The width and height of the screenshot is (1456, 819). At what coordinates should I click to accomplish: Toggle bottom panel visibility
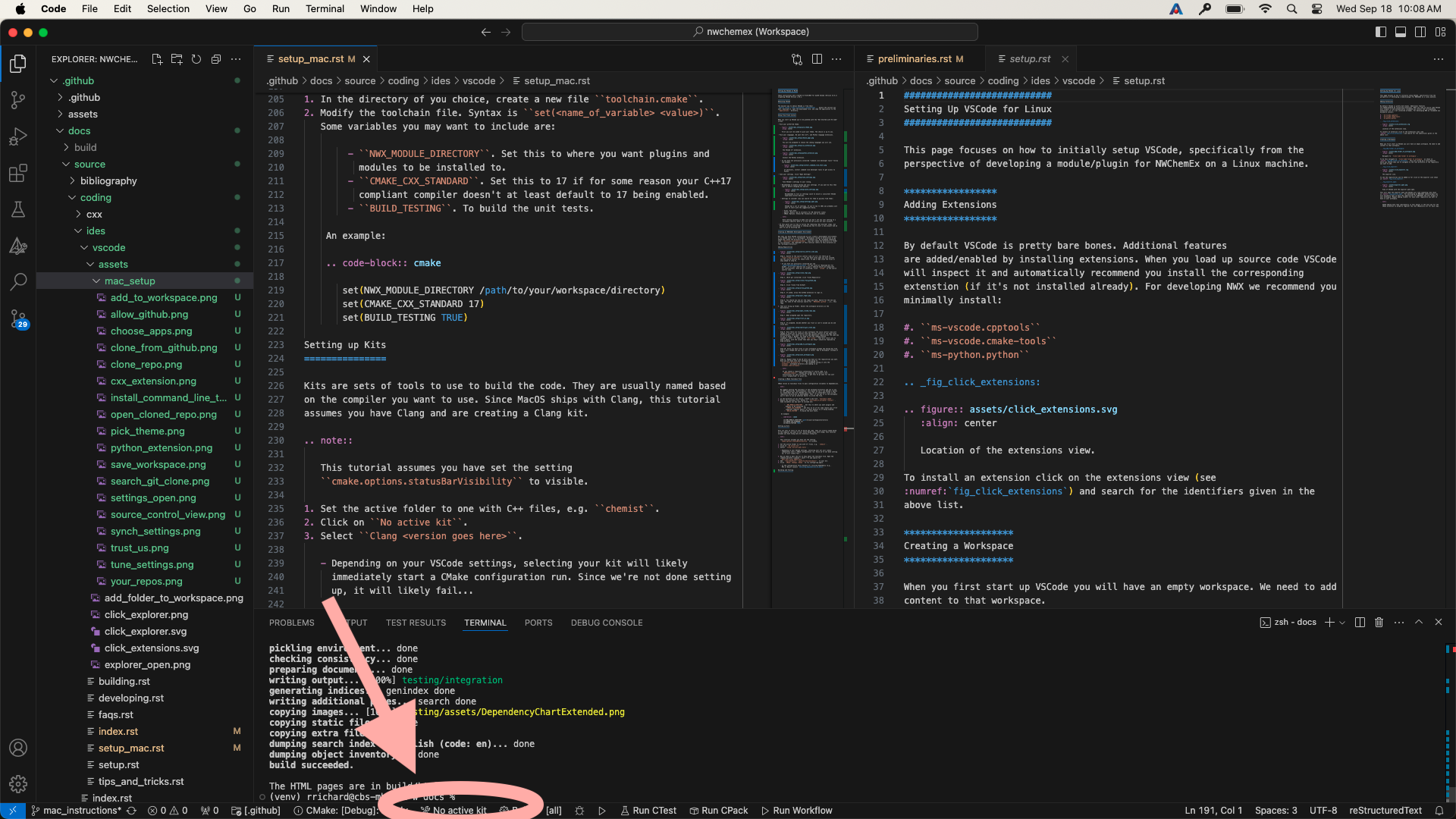pyautogui.click(x=1401, y=32)
